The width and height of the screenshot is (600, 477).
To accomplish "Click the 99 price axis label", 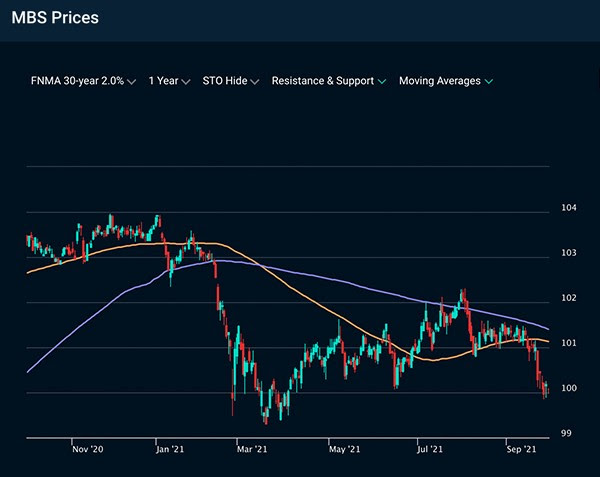I will 566,433.
